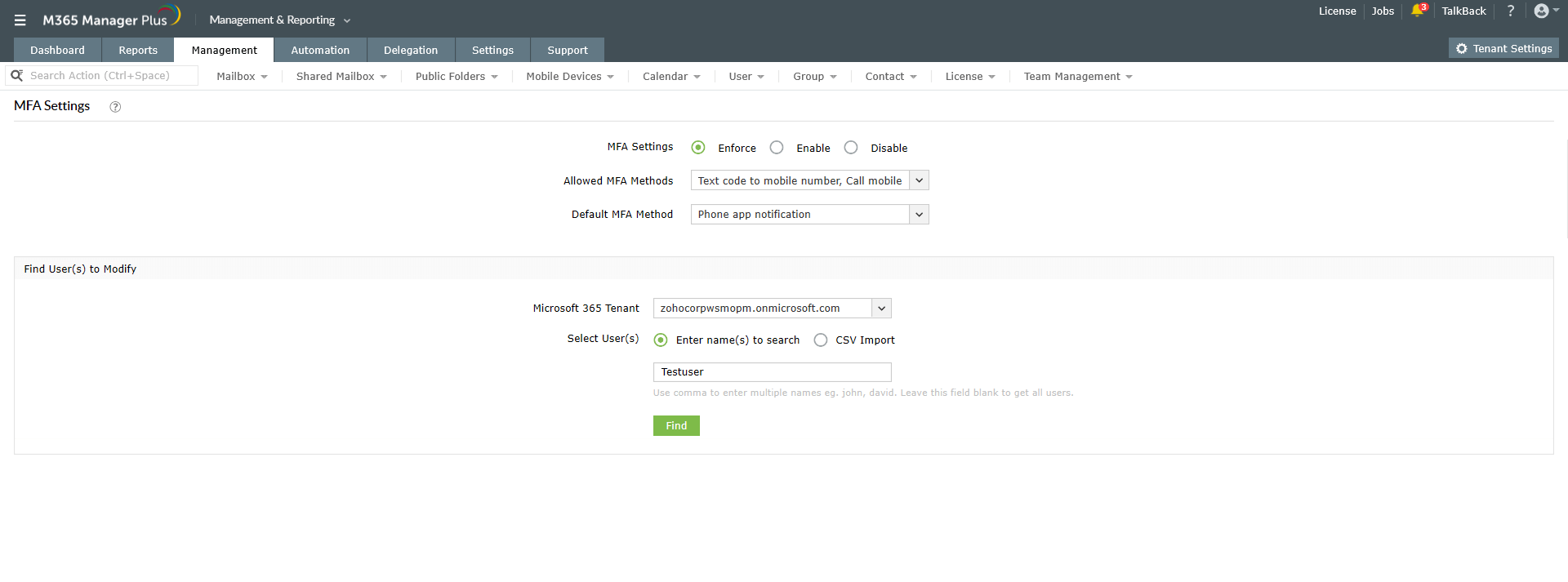Open the License link in header
The height and width of the screenshot is (582, 1568).
[x=1337, y=11]
